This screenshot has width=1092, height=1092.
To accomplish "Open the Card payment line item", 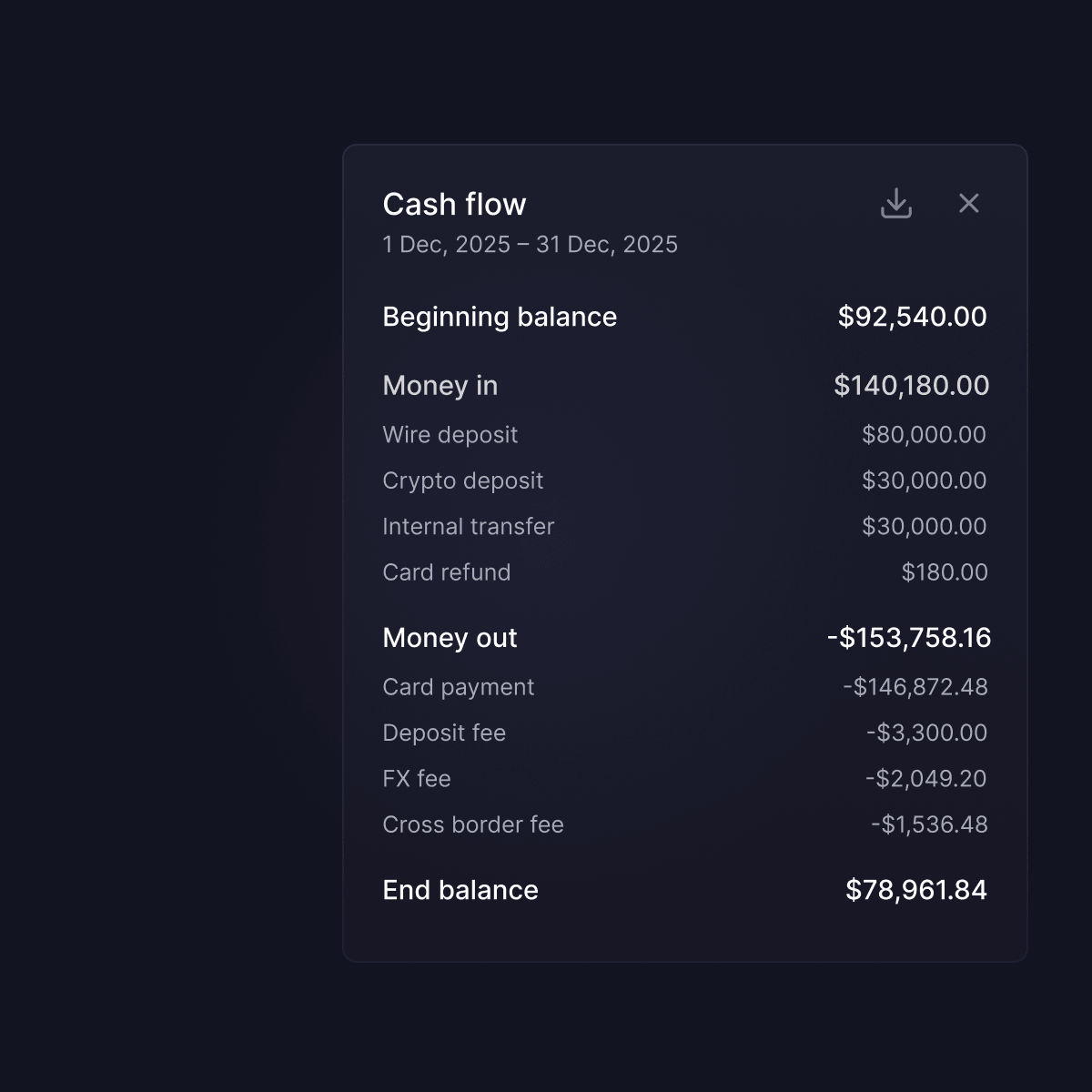I will 684,687.
